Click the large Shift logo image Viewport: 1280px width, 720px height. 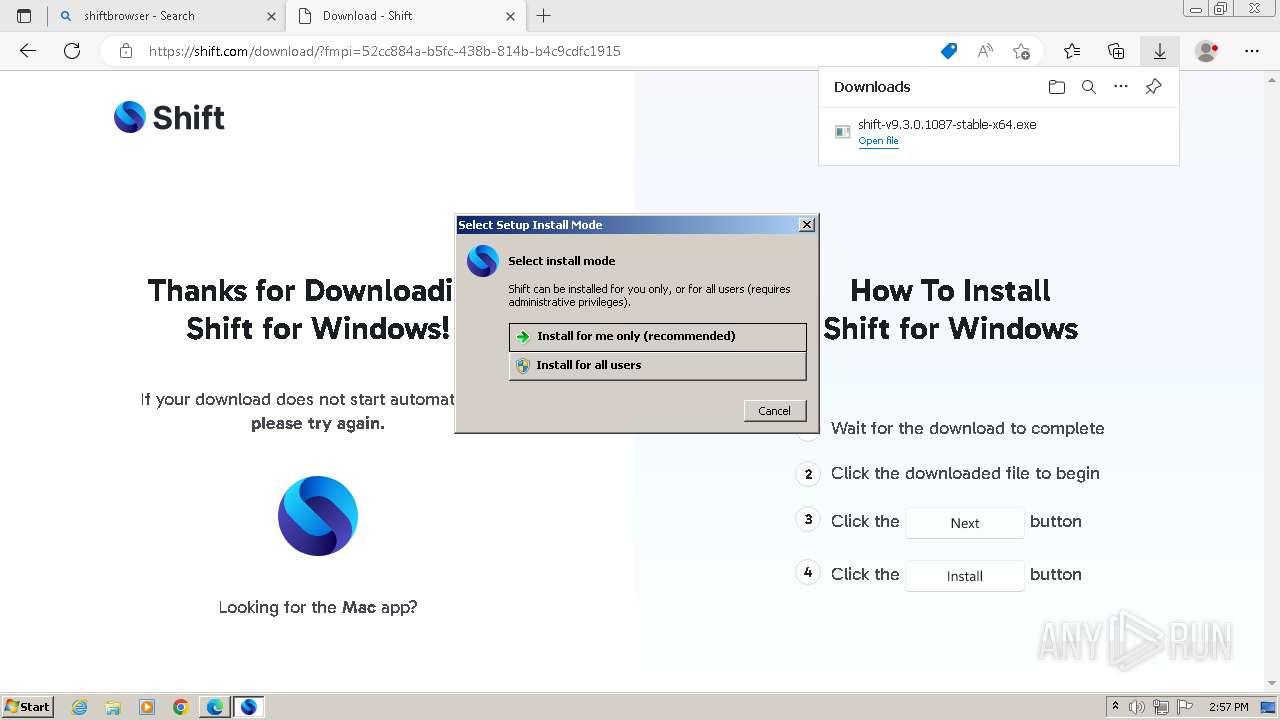coord(318,516)
